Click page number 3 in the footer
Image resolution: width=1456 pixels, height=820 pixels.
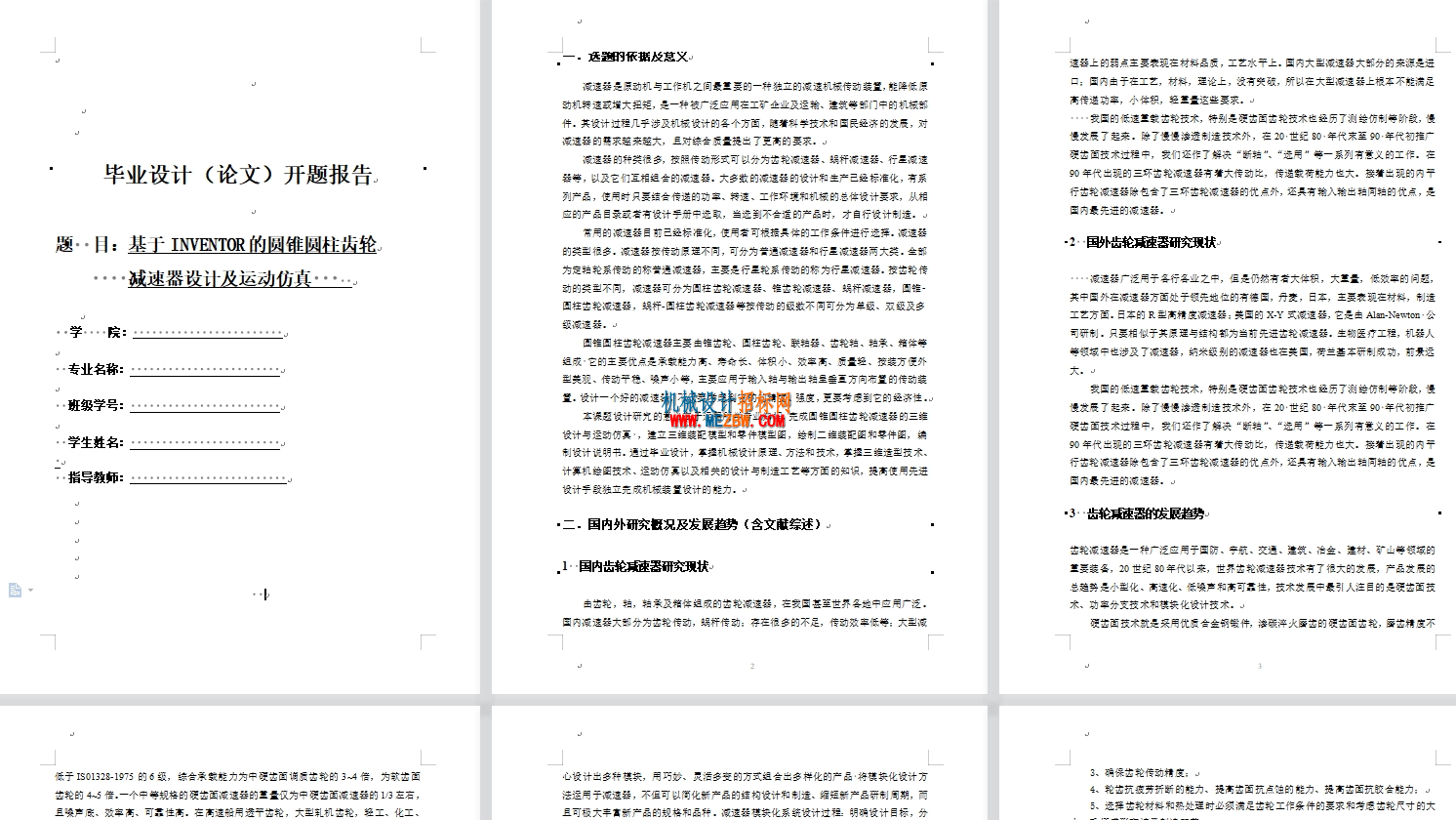pyautogui.click(x=1259, y=666)
